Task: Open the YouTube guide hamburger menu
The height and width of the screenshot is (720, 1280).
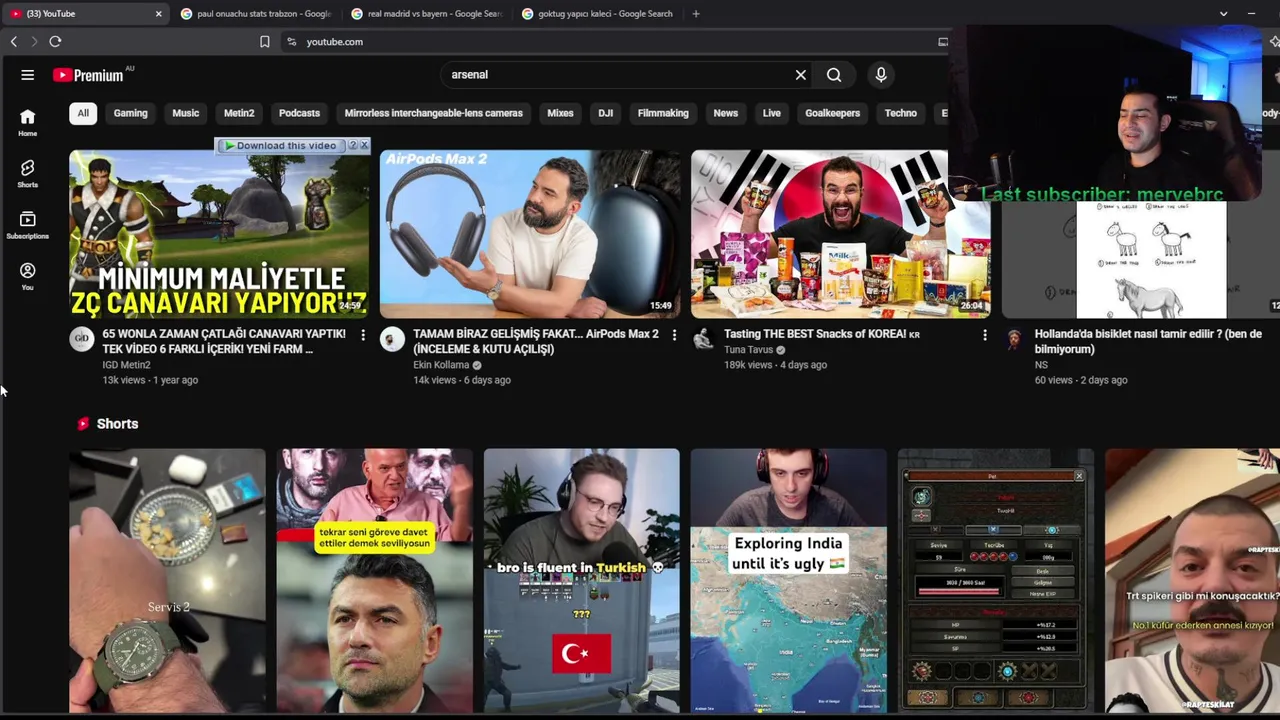Action: tap(28, 75)
